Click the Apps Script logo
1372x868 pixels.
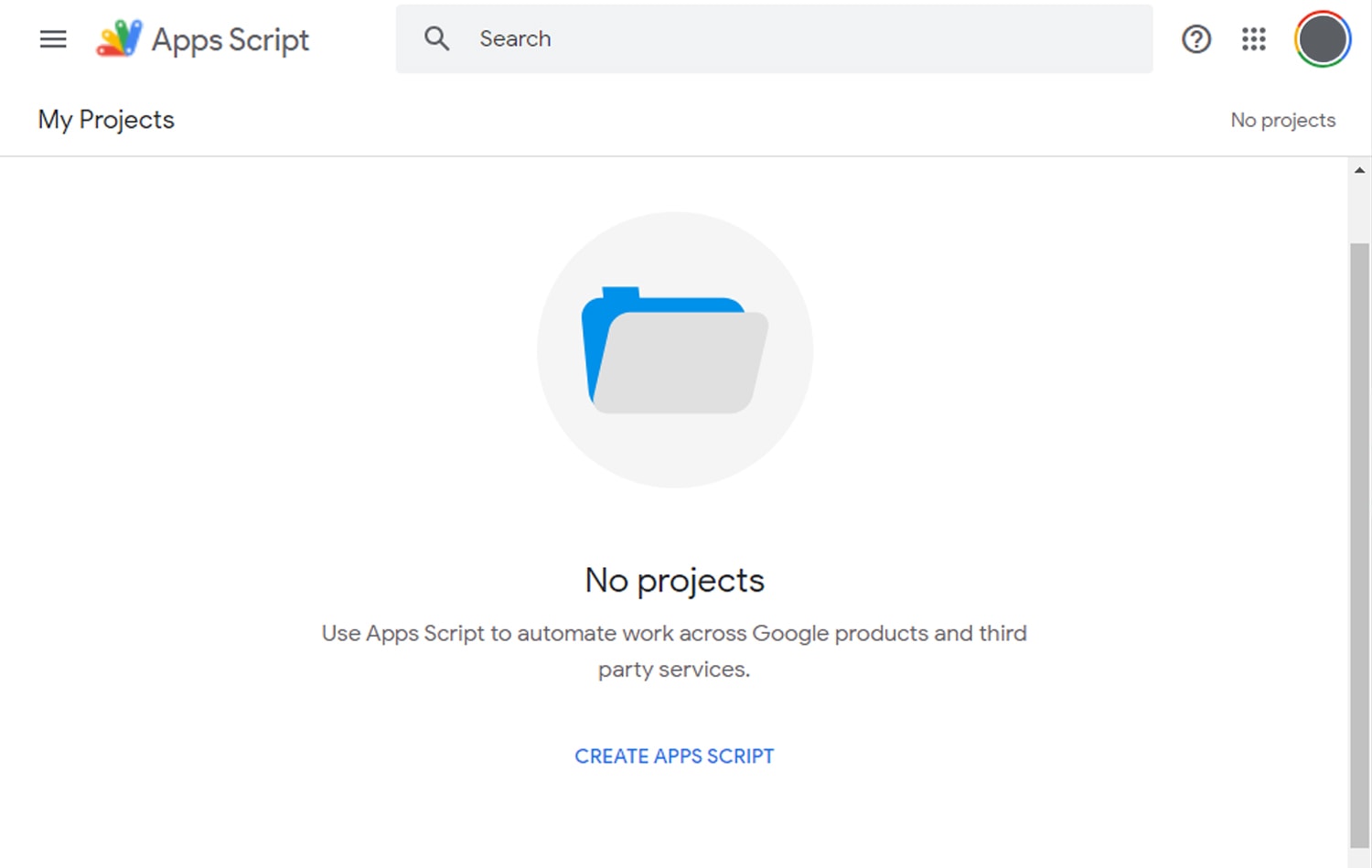point(203,39)
